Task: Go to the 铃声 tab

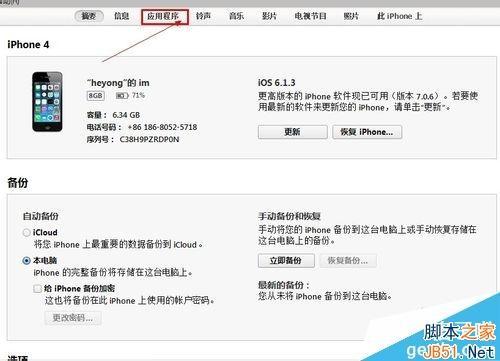Action: pos(203,16)
